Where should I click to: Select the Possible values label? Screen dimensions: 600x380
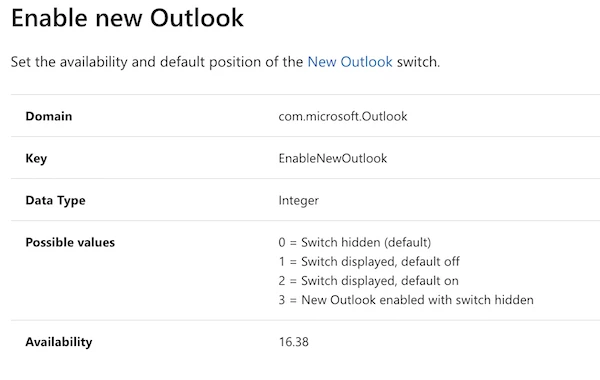click(x=70, y=242)
